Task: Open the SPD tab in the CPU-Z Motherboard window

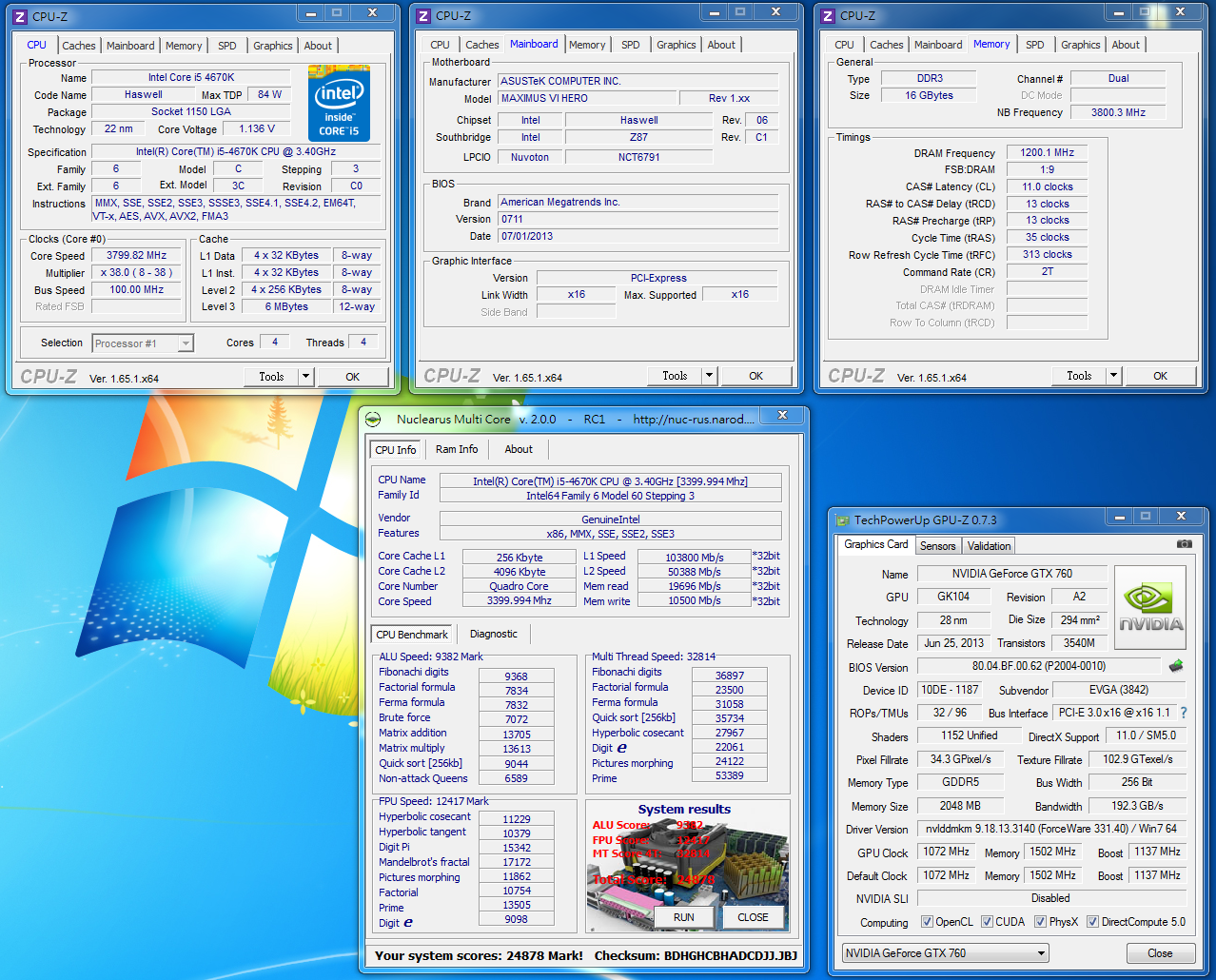Action: tap(631, 45)
